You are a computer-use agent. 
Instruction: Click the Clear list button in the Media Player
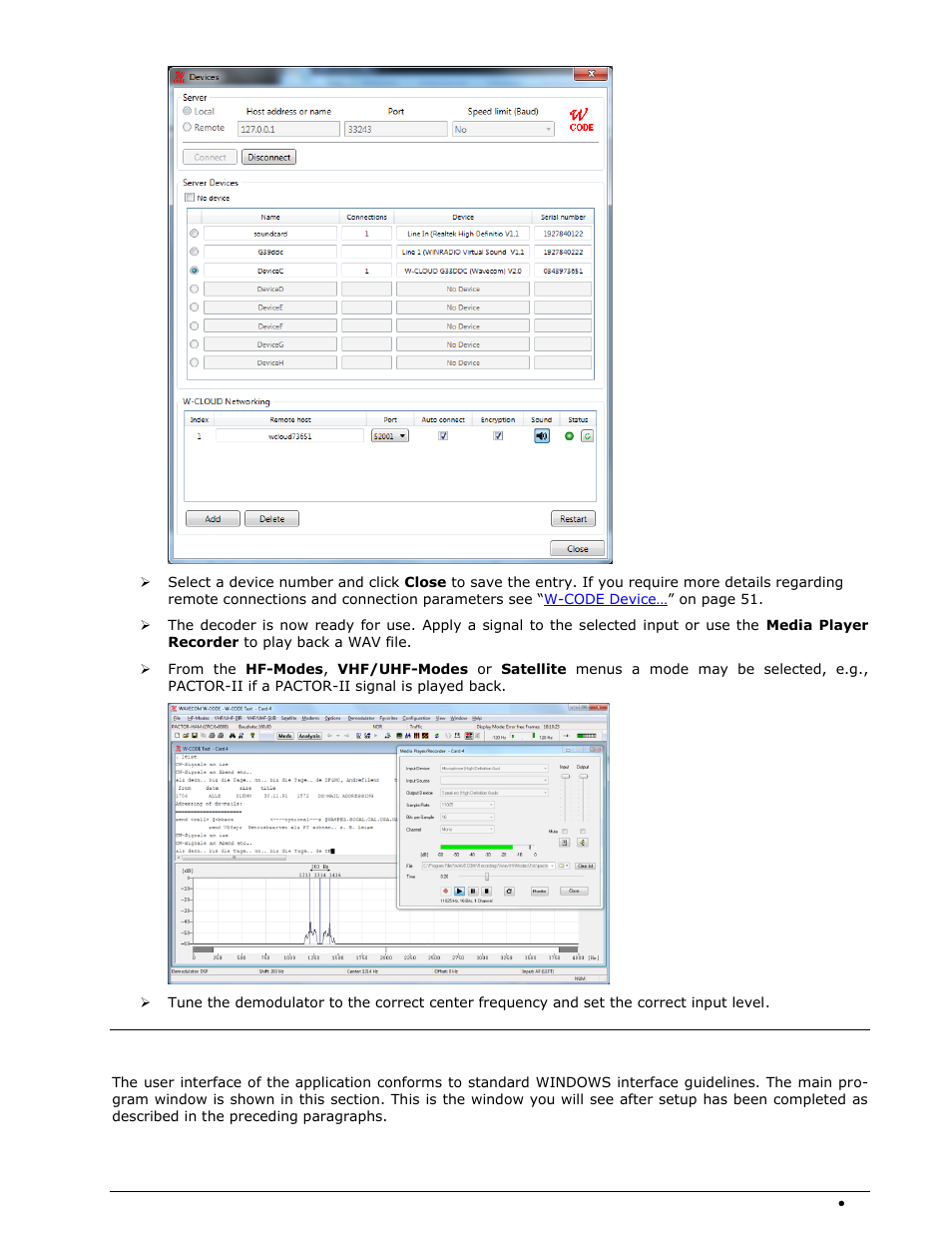click(x=585, y=866)
